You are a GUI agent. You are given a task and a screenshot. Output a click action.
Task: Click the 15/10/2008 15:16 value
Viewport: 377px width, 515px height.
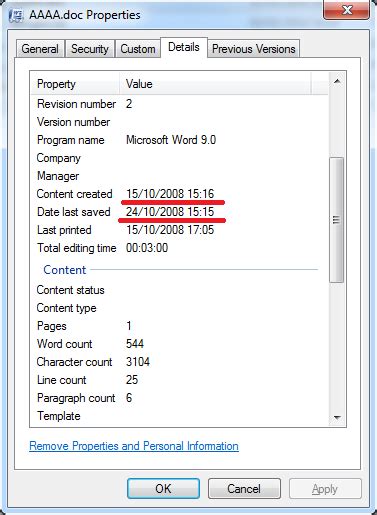coord(170,194)
